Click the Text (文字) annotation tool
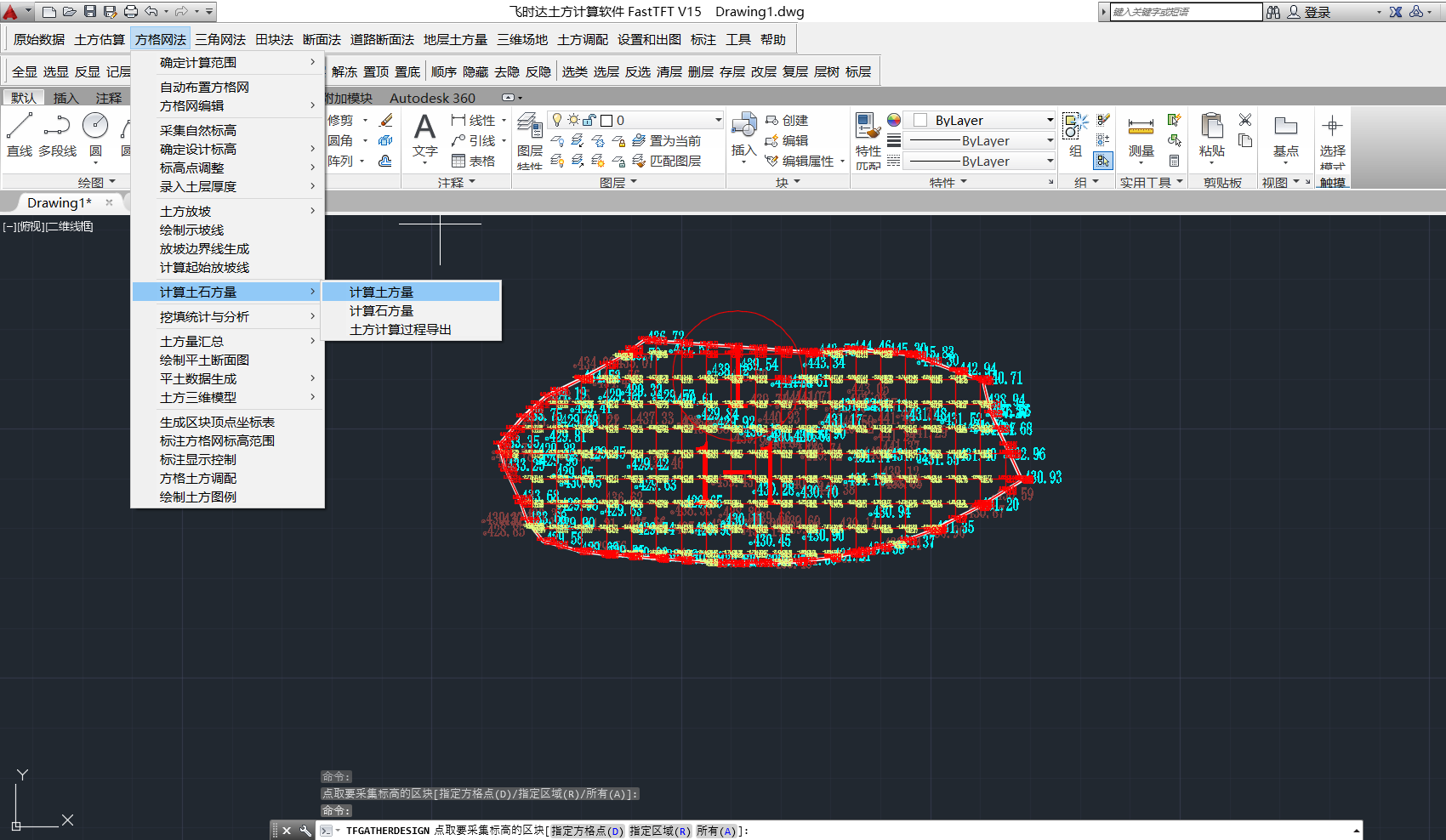 (x=424, y=136)
